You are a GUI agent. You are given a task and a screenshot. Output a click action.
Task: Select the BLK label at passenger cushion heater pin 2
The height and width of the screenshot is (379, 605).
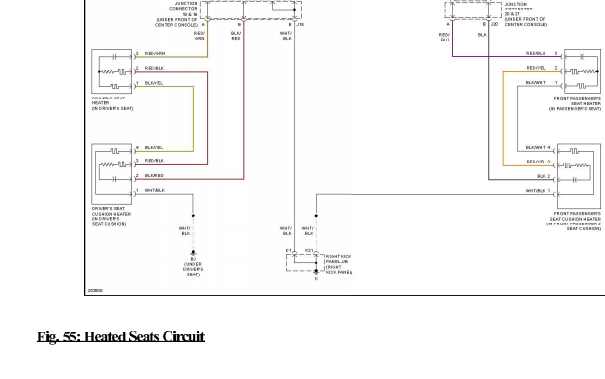pyautogui.click(x=541, y=176)
